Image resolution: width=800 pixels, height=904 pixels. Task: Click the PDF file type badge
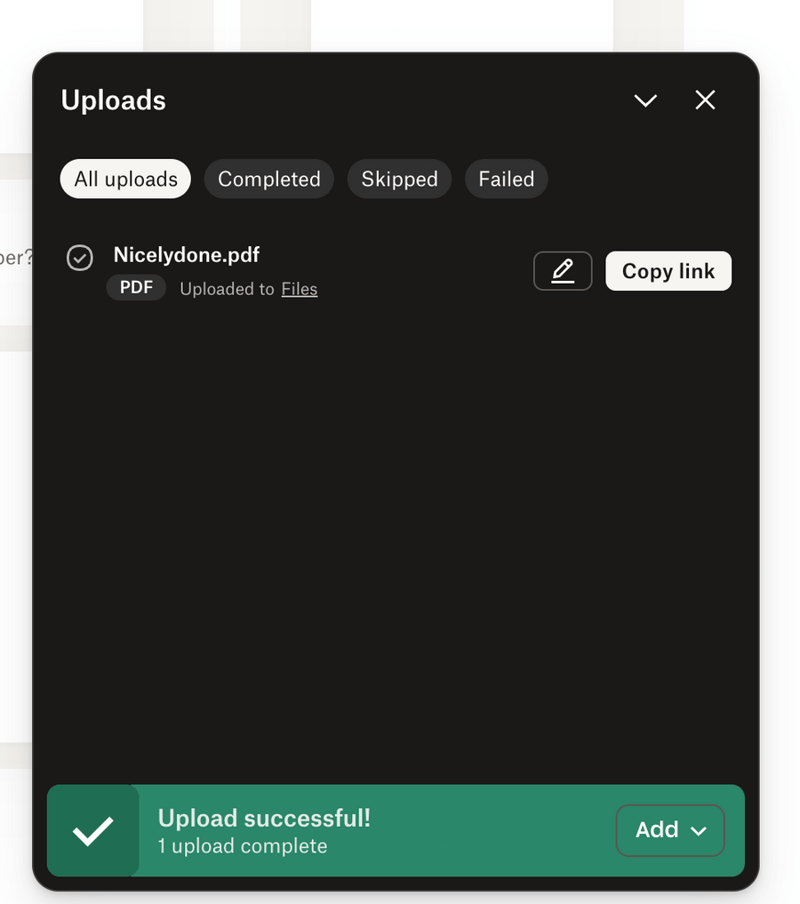pos(136,287)
